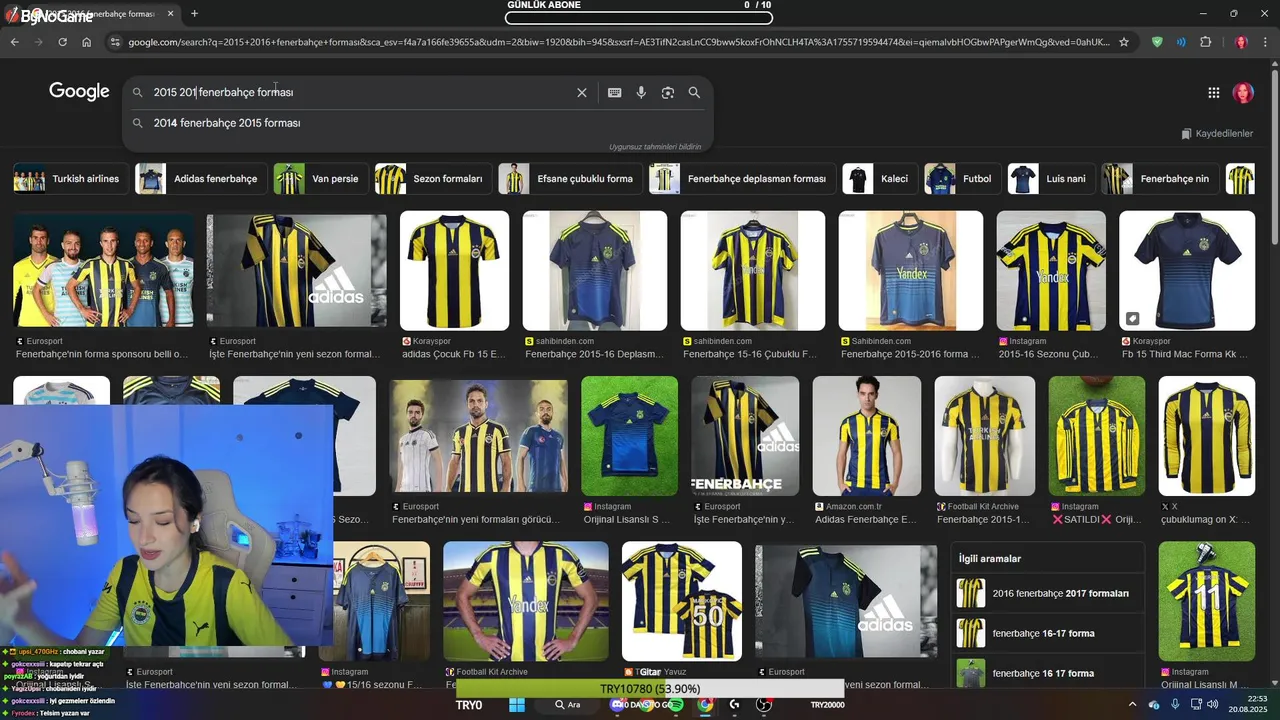Filter by Sezon formaları chip
Screen dimensions: 1280x720
tap(433, 179)
